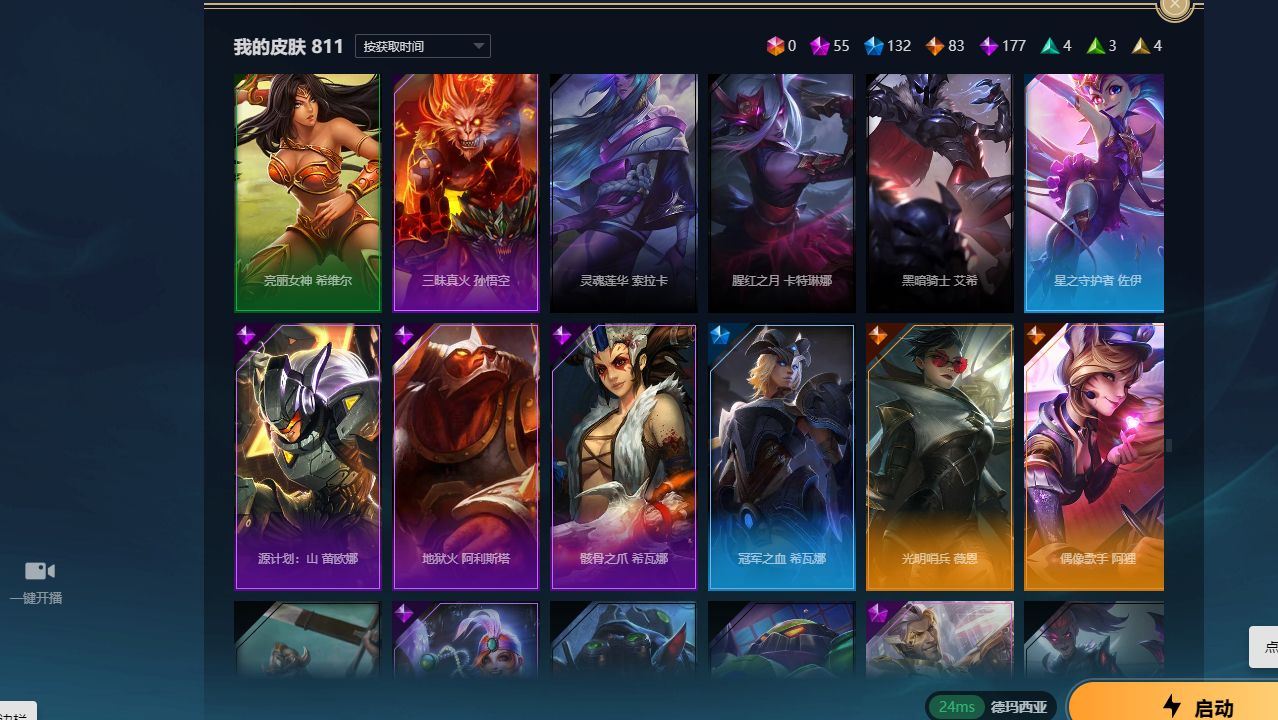This screenshot has height=720, width=1278.
Task: Click the 一键开播 camera icon
Action: (39, 571)
